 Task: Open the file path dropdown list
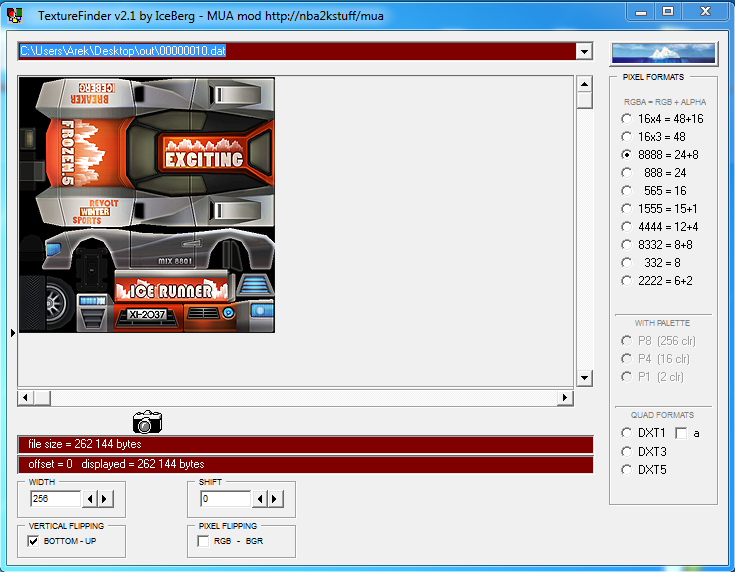(x=584, y=51)
